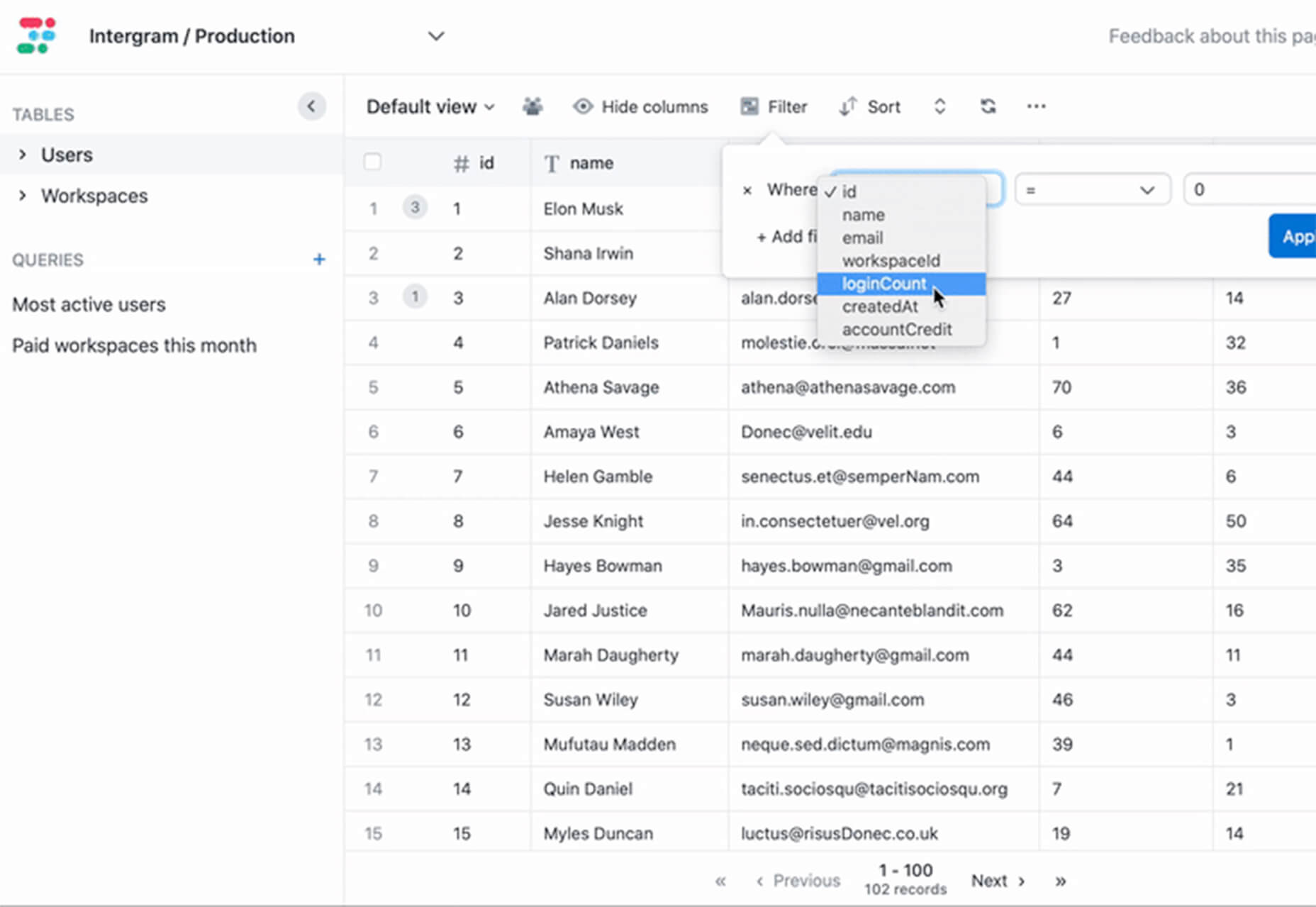
Task: Click the Previous page button
Action: (x=798, y=881)
